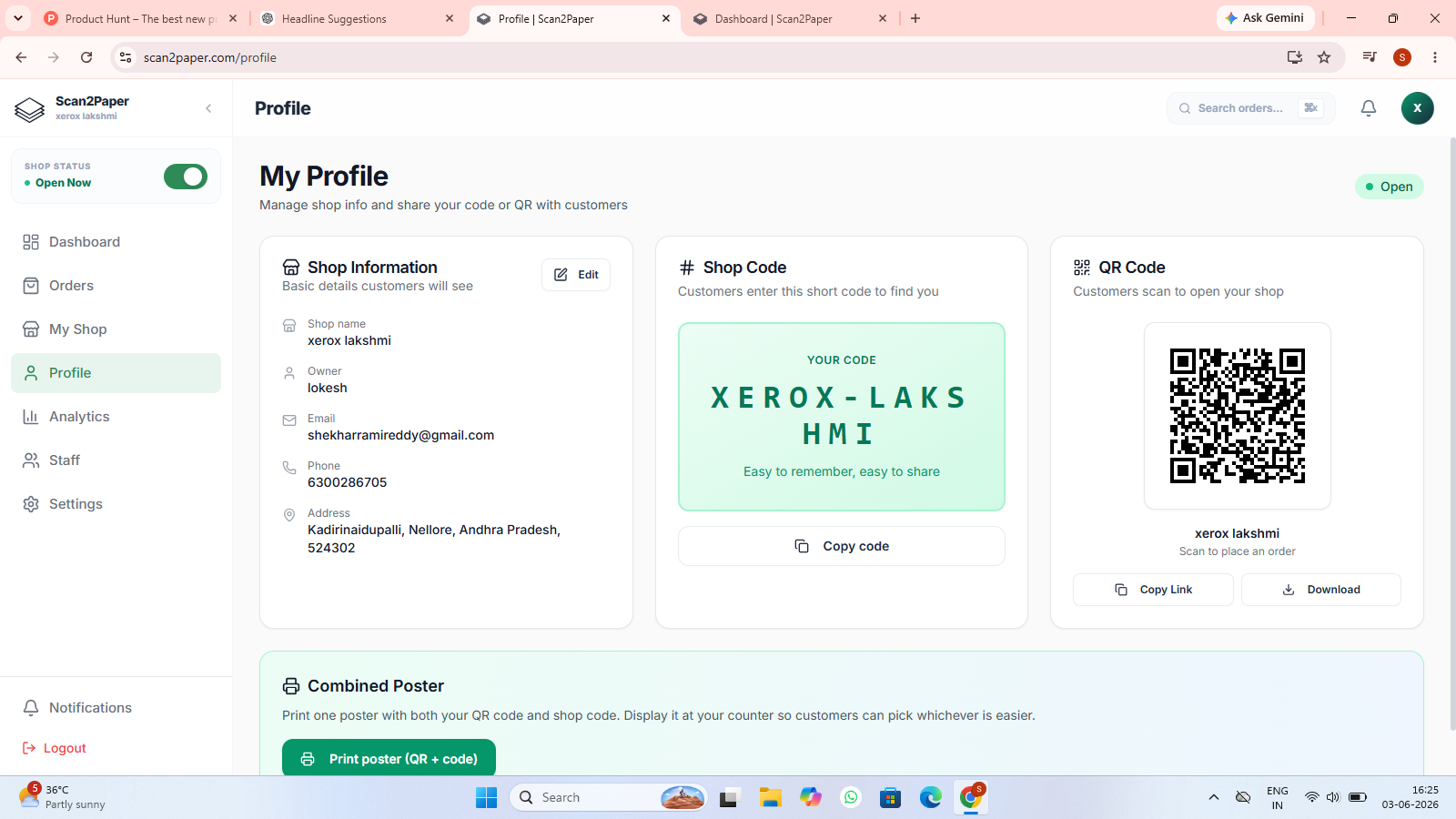The image size is (1456, 819).
Task: Open the media control icon in the toolbar
Action: (1370, 57)
